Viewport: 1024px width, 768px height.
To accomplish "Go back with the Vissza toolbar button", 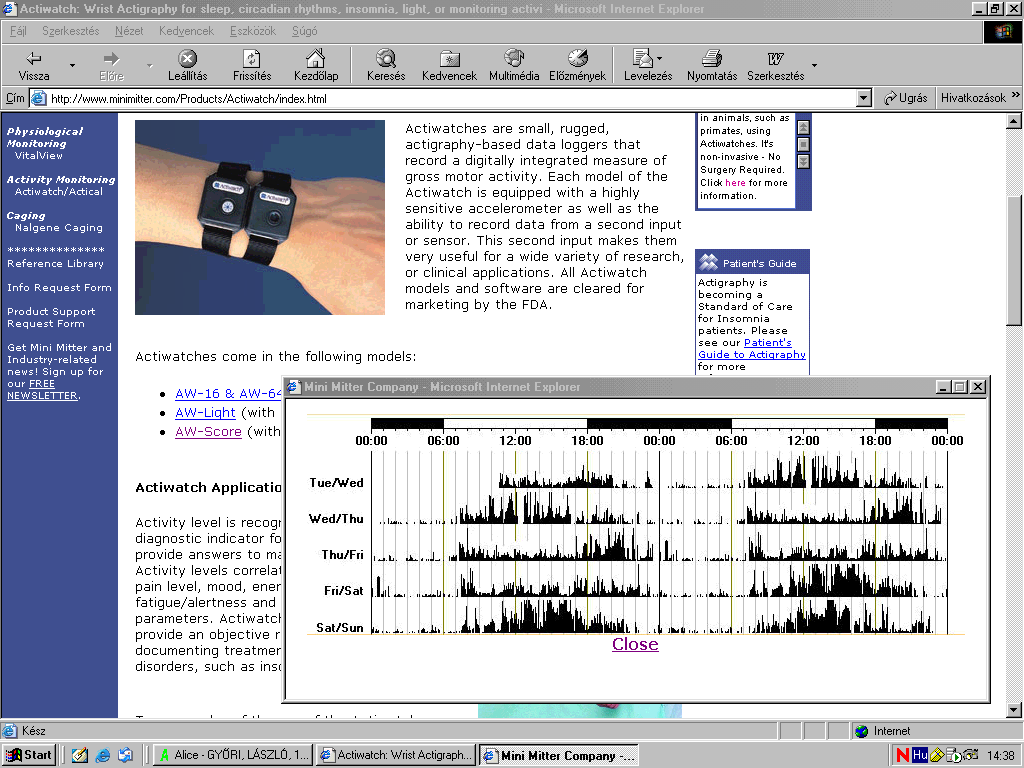I will [34, 65].
